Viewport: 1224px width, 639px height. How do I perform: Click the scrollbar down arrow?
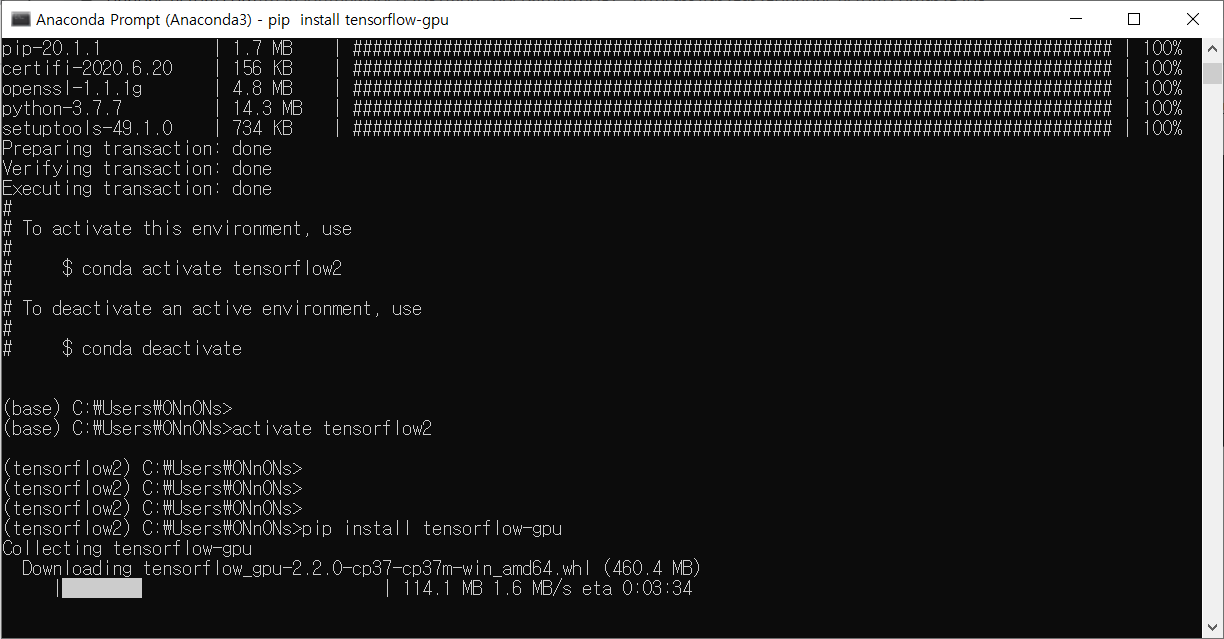(x=1212, y=627)
